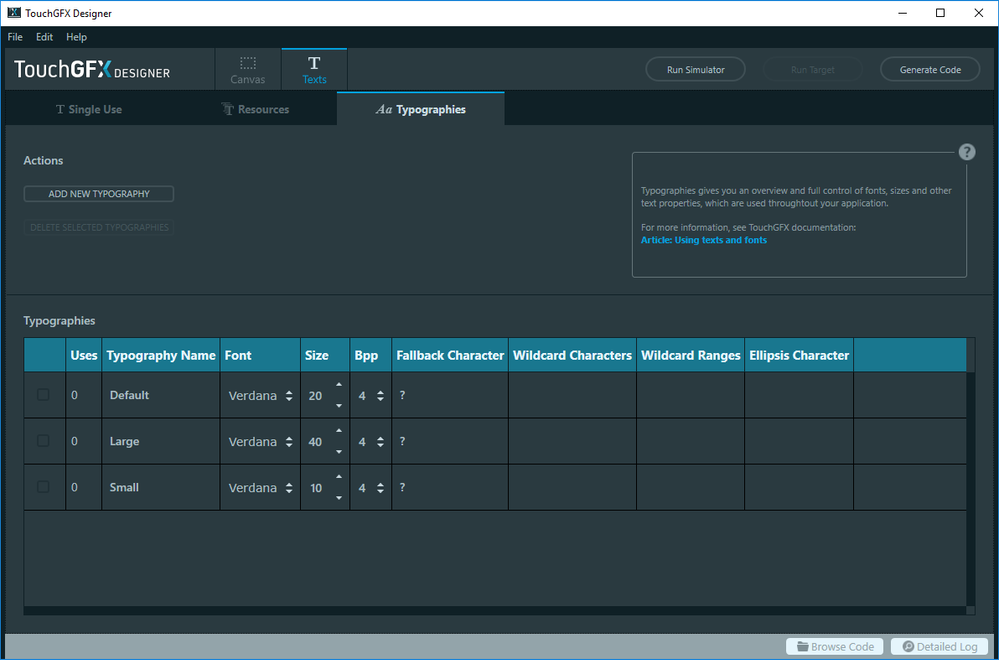Screen dimensions: 999x660
Task: Click Add New Typography button
Action: [x=99, y=194]
